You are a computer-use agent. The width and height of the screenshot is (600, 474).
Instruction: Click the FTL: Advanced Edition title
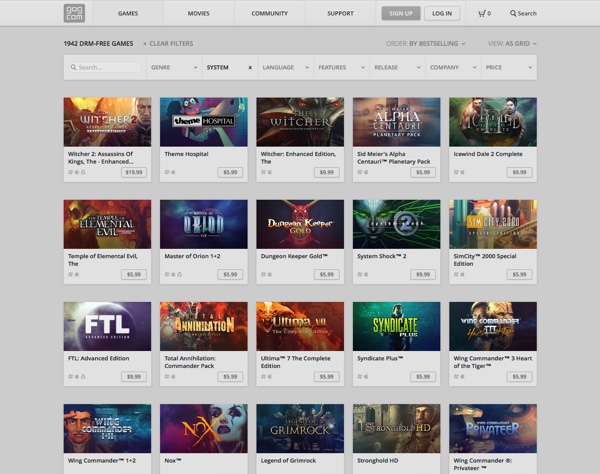tap(99, 358)
